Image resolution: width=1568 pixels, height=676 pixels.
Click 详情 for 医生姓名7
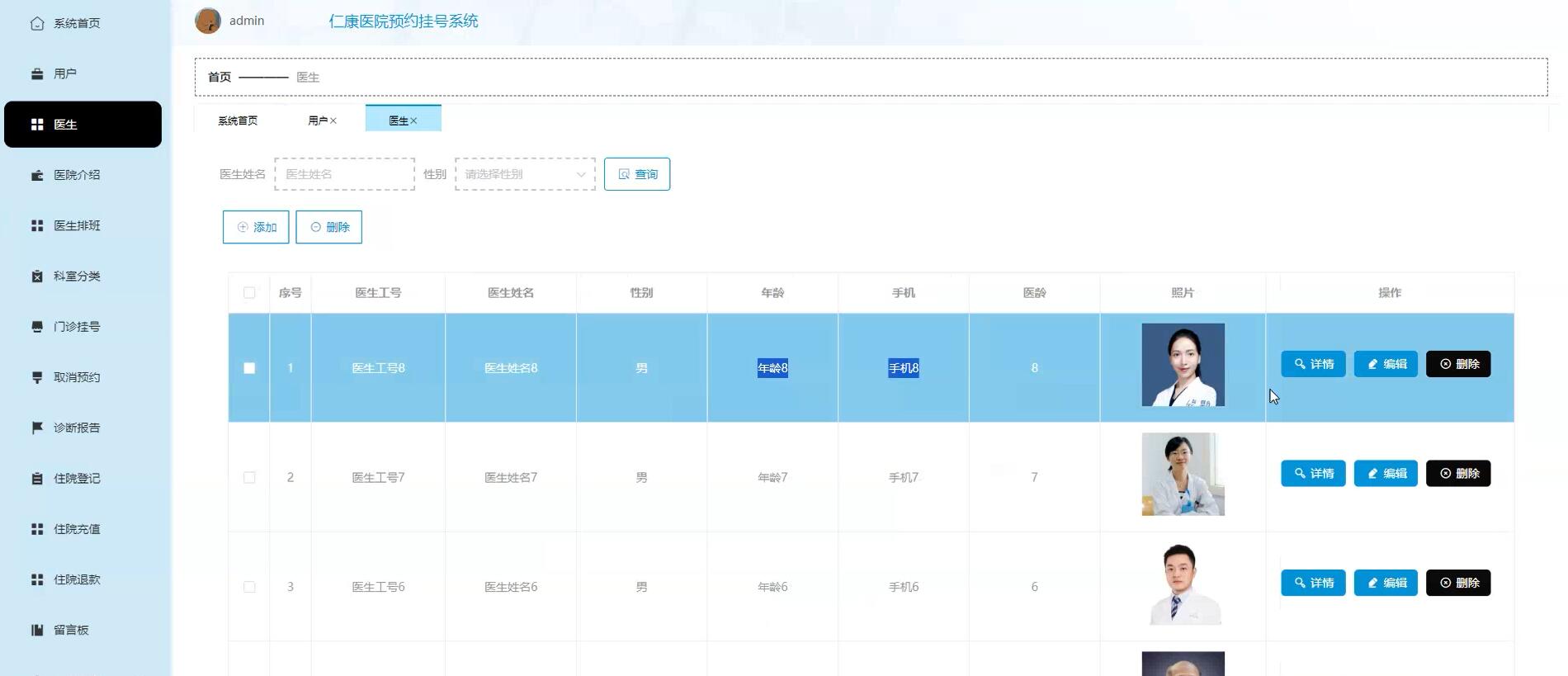(x=1313, y=474)
